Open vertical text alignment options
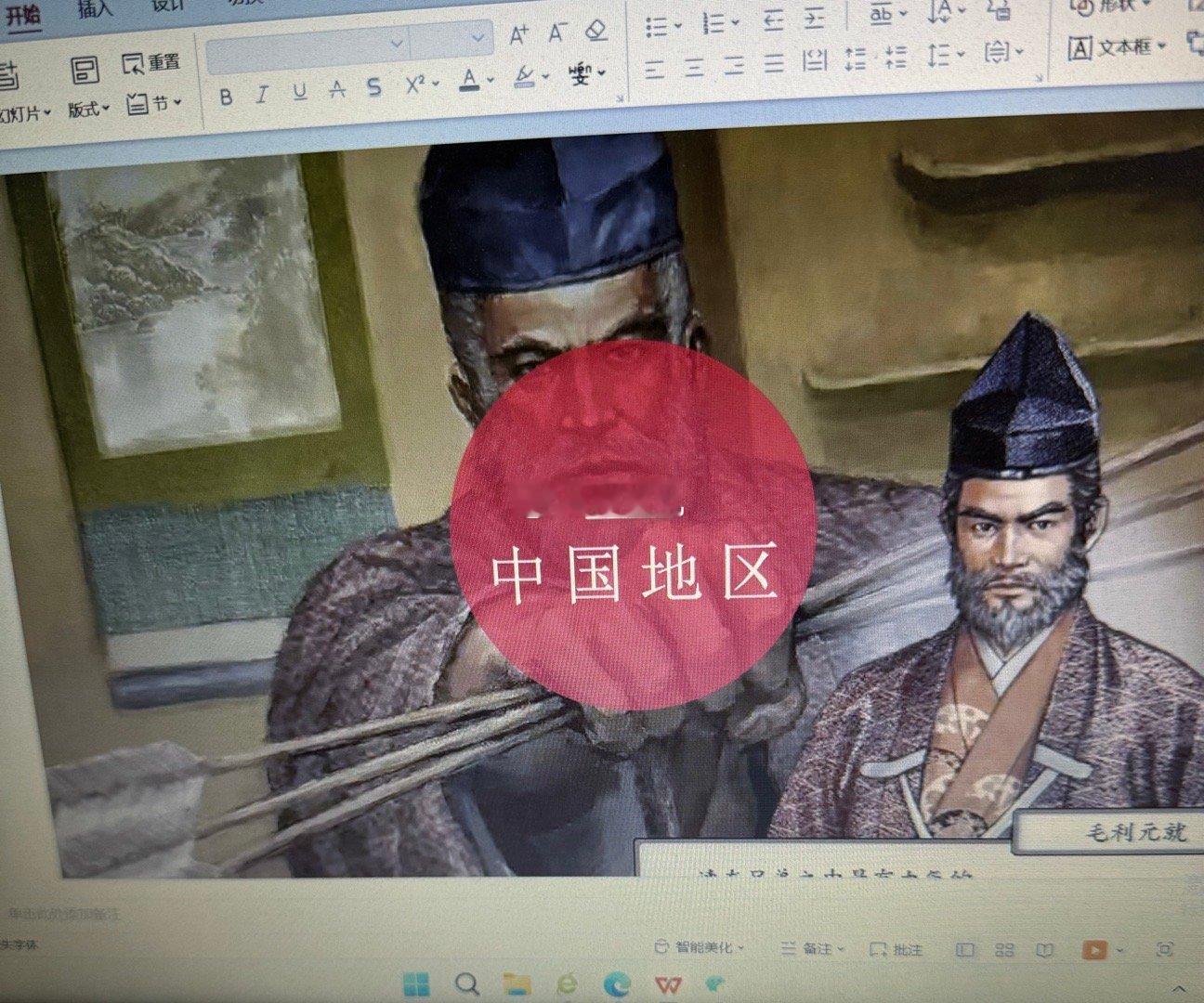1204x1003 pixels. click(x=1003, y=53)
